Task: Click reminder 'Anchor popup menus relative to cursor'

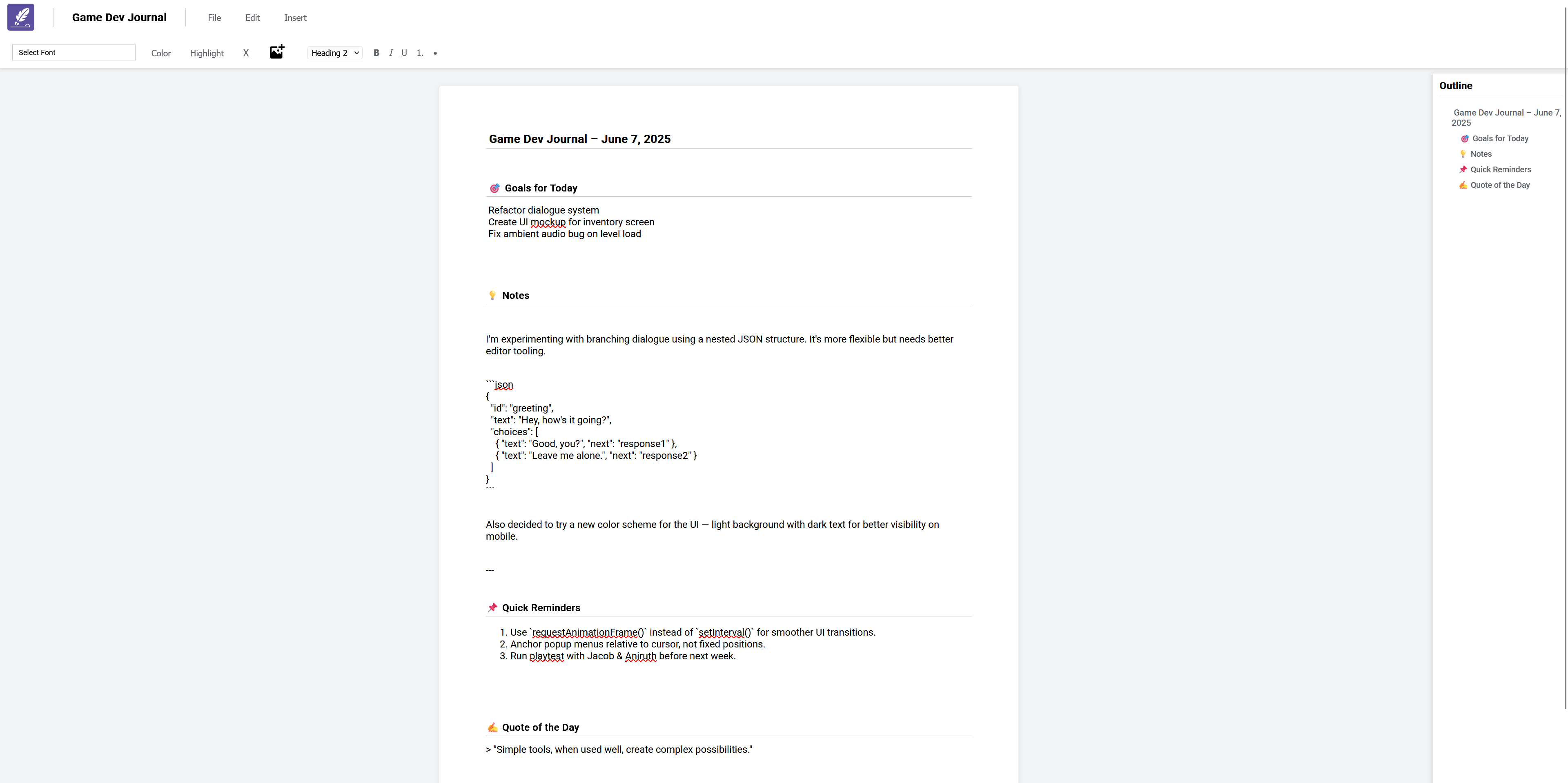Action: [637, 644]
